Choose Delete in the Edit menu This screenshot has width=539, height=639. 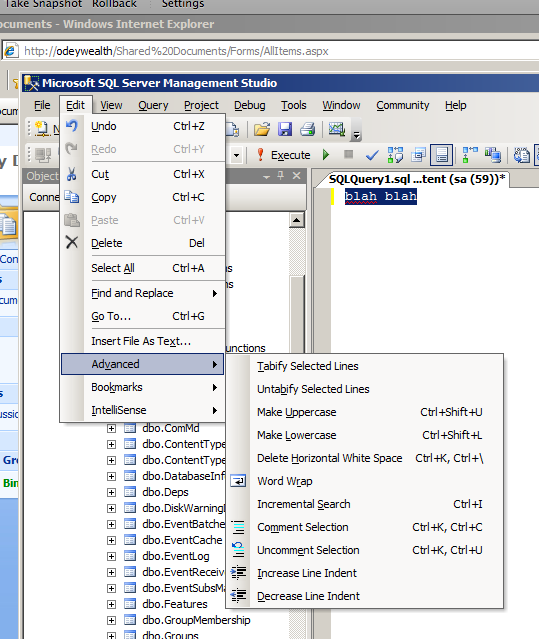(143, 243)
